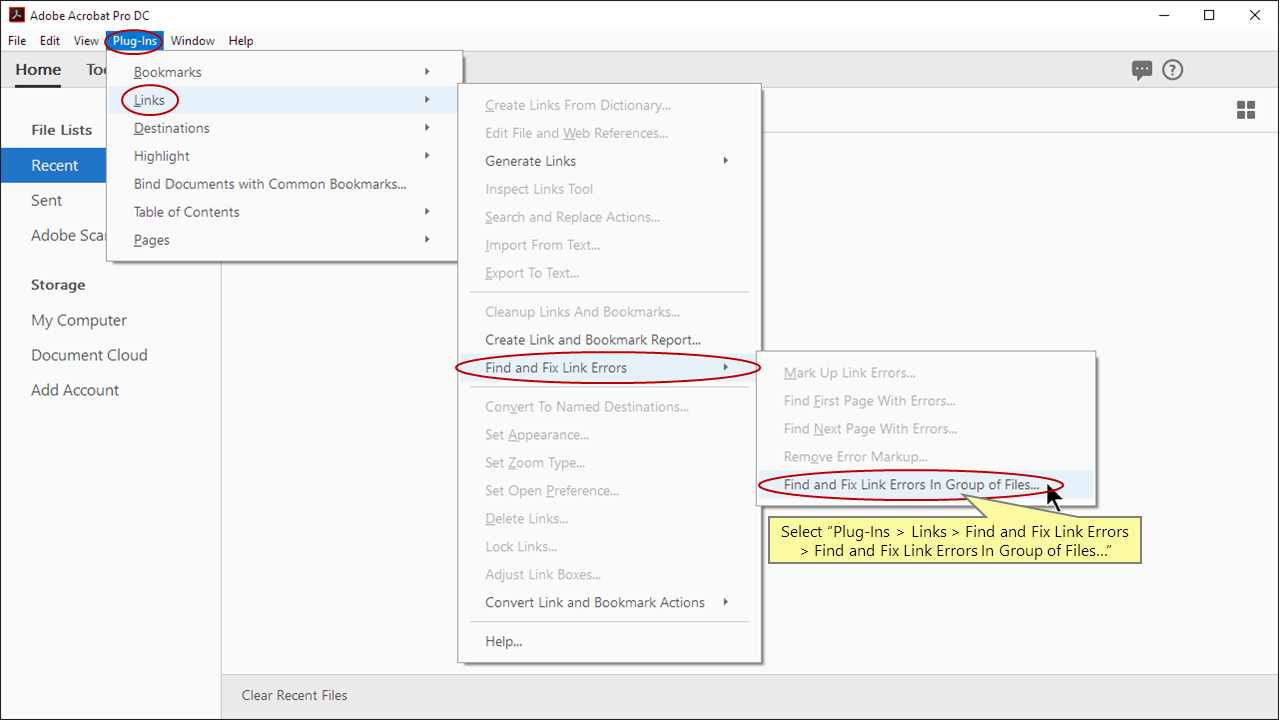Select Recent in File Lists

54,166
